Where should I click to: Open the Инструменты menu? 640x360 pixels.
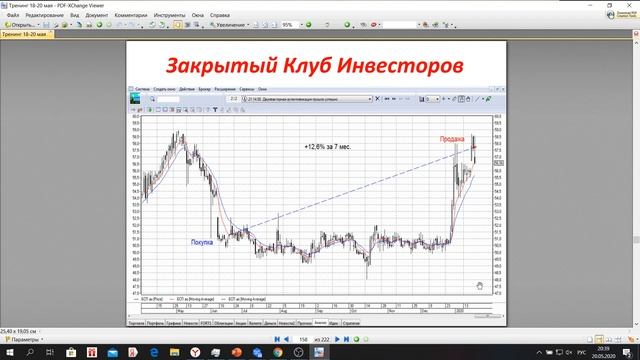169,15
